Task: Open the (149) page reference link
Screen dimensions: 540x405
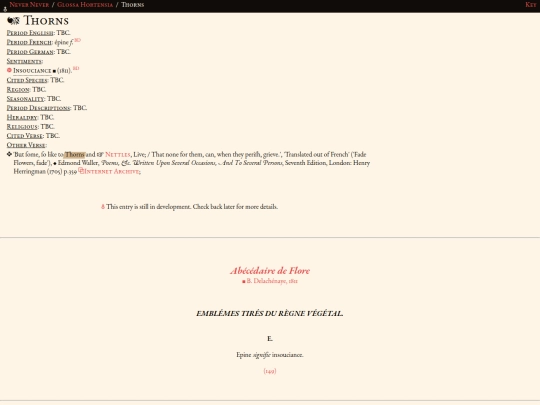Action: [270, 371]
